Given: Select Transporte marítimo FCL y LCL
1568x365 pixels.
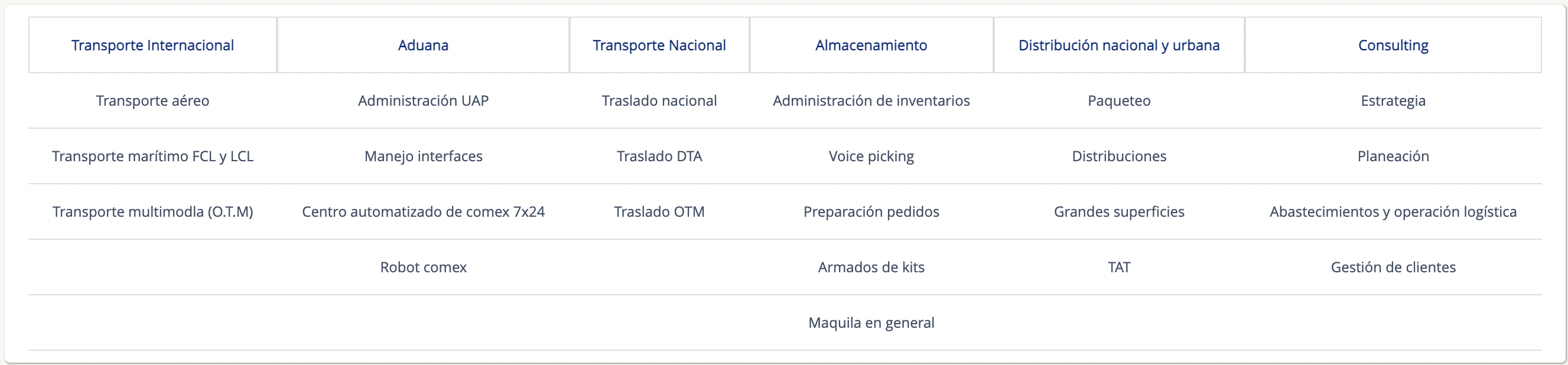Looking at the screenshot, I should pos(152,157).
